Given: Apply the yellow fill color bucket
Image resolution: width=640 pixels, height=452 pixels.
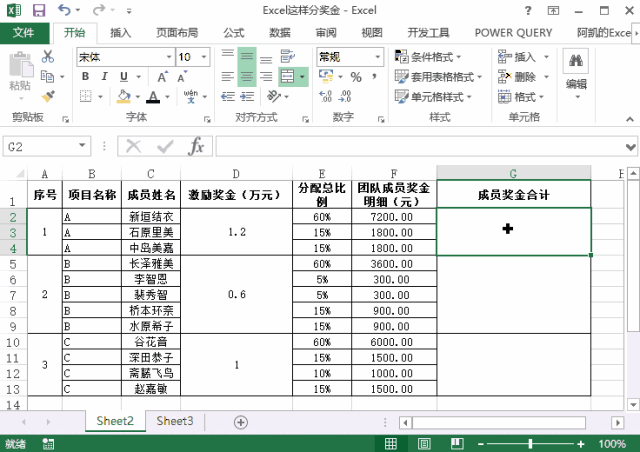Looking at the screenshot, I should pos(123,96).
